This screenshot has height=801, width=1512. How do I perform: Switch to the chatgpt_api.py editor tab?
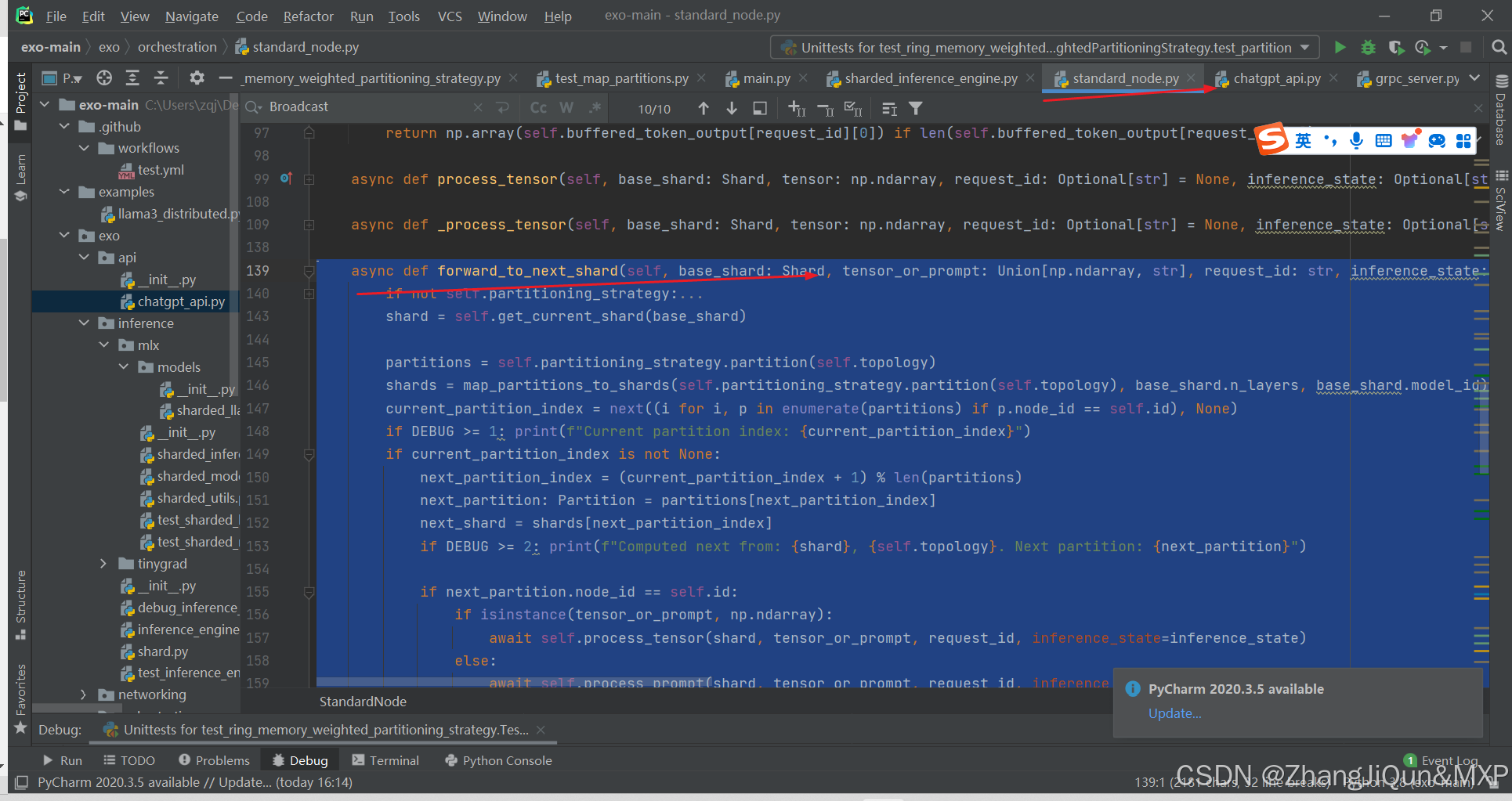pyautogui.click(x=1276, y=78)
